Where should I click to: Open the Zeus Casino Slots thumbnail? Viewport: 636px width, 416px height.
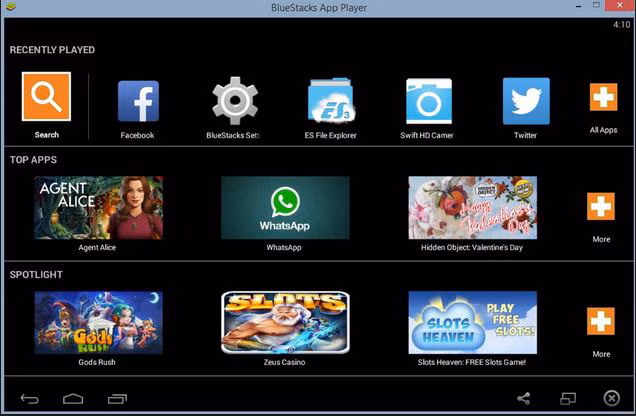(285, 322)
